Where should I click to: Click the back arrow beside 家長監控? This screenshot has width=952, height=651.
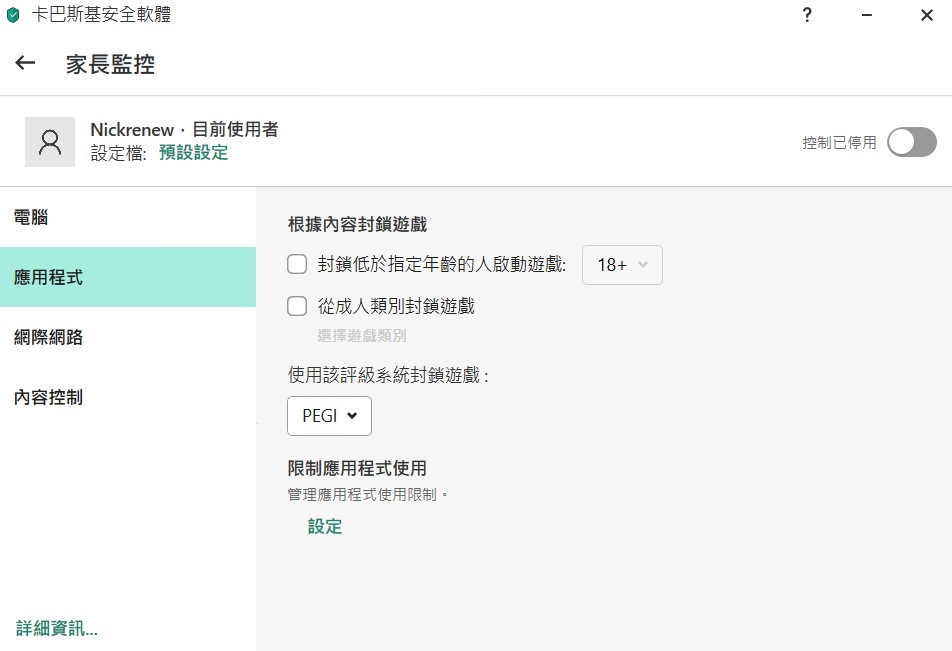[25, 63]
